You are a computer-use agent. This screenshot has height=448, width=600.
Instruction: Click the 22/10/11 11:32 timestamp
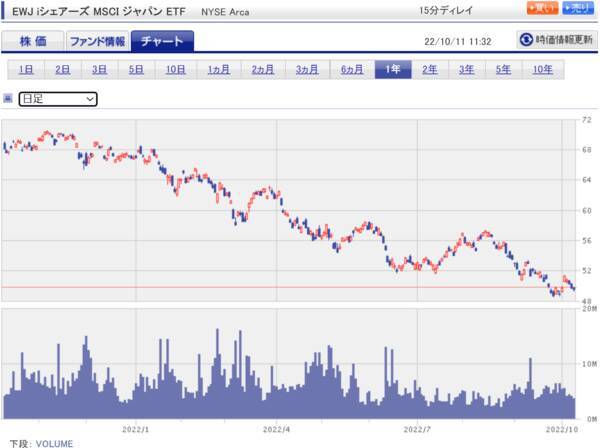click(458, 41)
